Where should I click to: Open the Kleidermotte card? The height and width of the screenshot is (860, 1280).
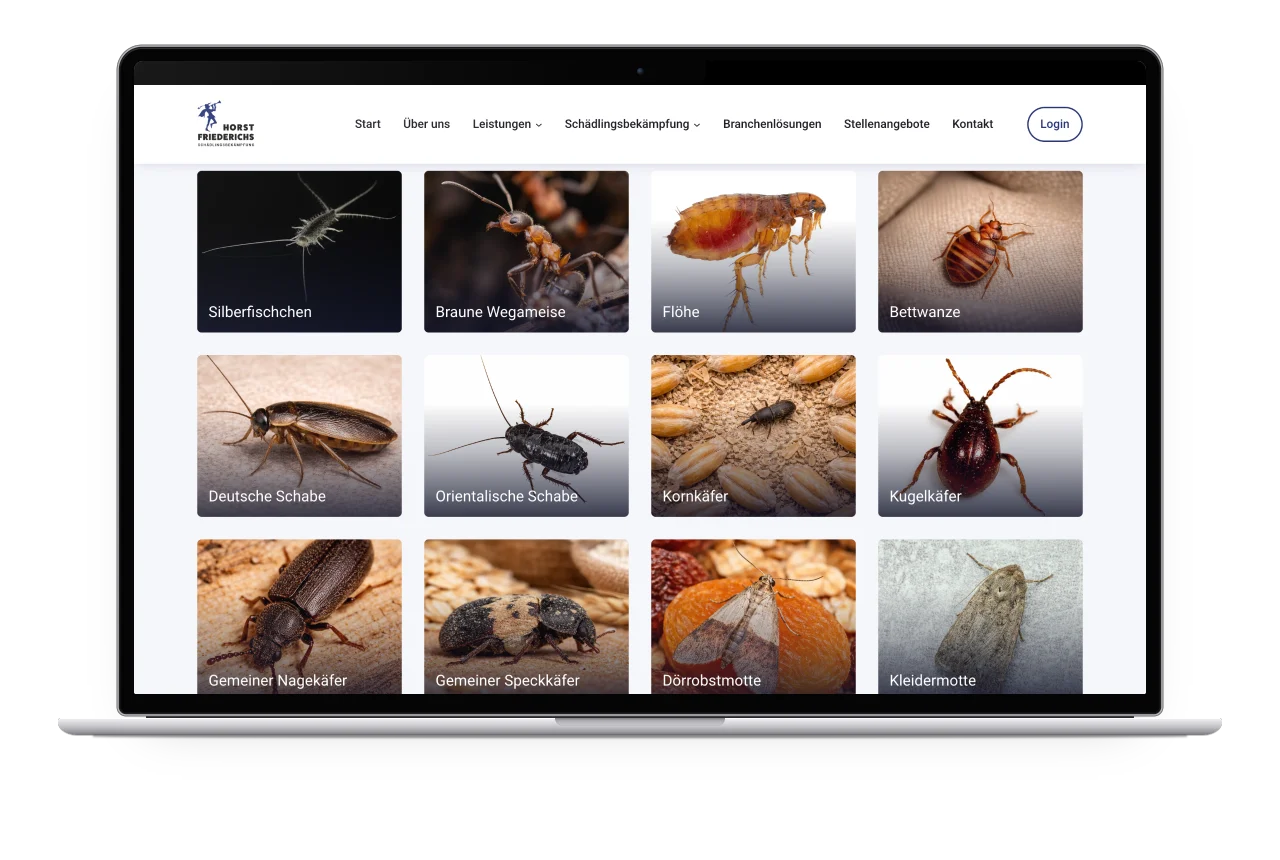click(980, 617)
